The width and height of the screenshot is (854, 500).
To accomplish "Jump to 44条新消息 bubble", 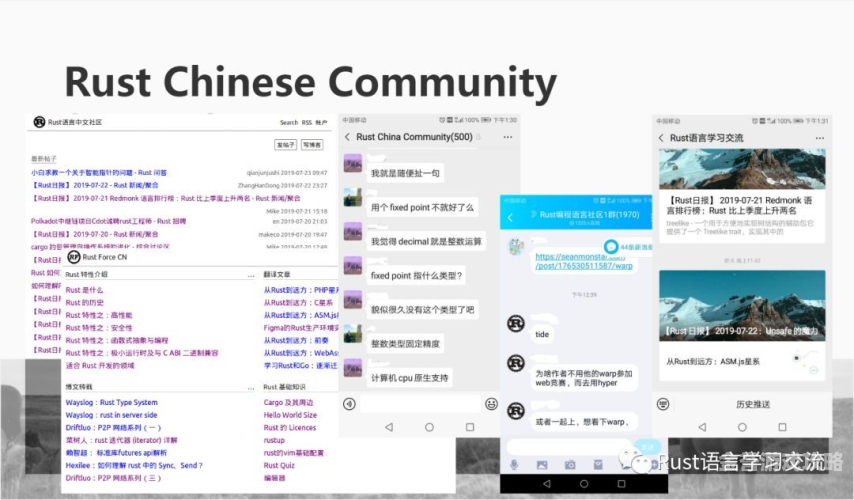I will coord(629,247).
